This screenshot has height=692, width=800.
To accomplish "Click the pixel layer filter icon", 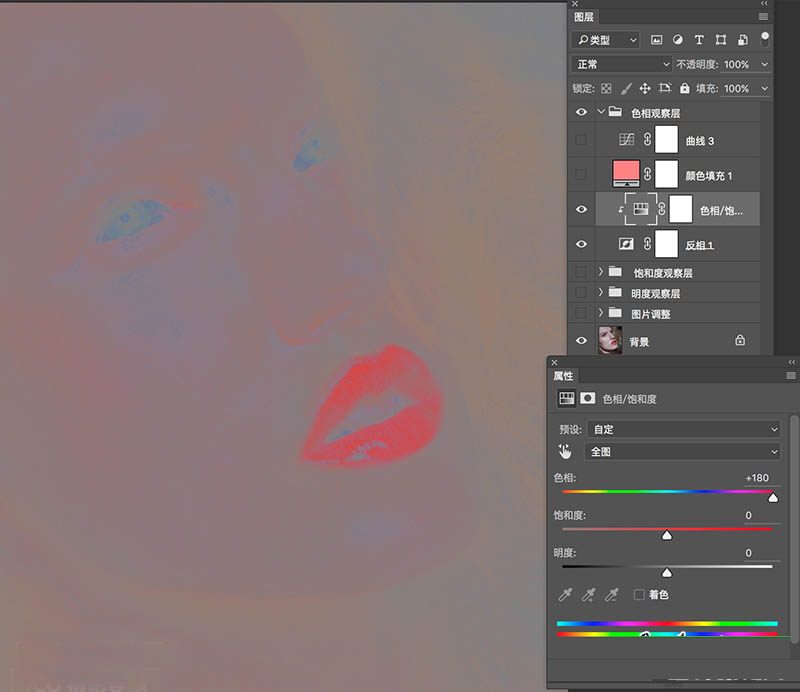I will tap(657, 40).
